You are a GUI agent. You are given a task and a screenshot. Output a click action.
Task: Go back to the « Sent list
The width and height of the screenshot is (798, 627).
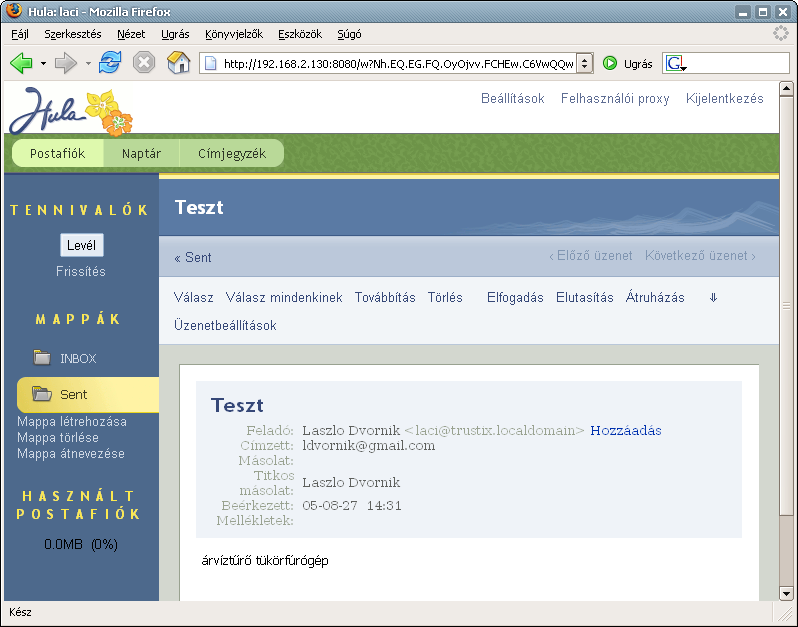click(192, 258)
